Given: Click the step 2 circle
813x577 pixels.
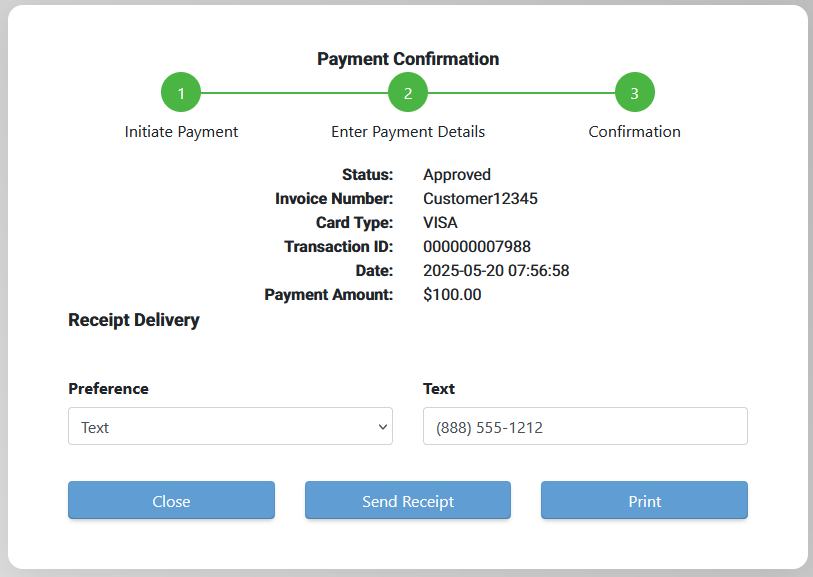Looking at the screenshot, I should coord(408,93).
